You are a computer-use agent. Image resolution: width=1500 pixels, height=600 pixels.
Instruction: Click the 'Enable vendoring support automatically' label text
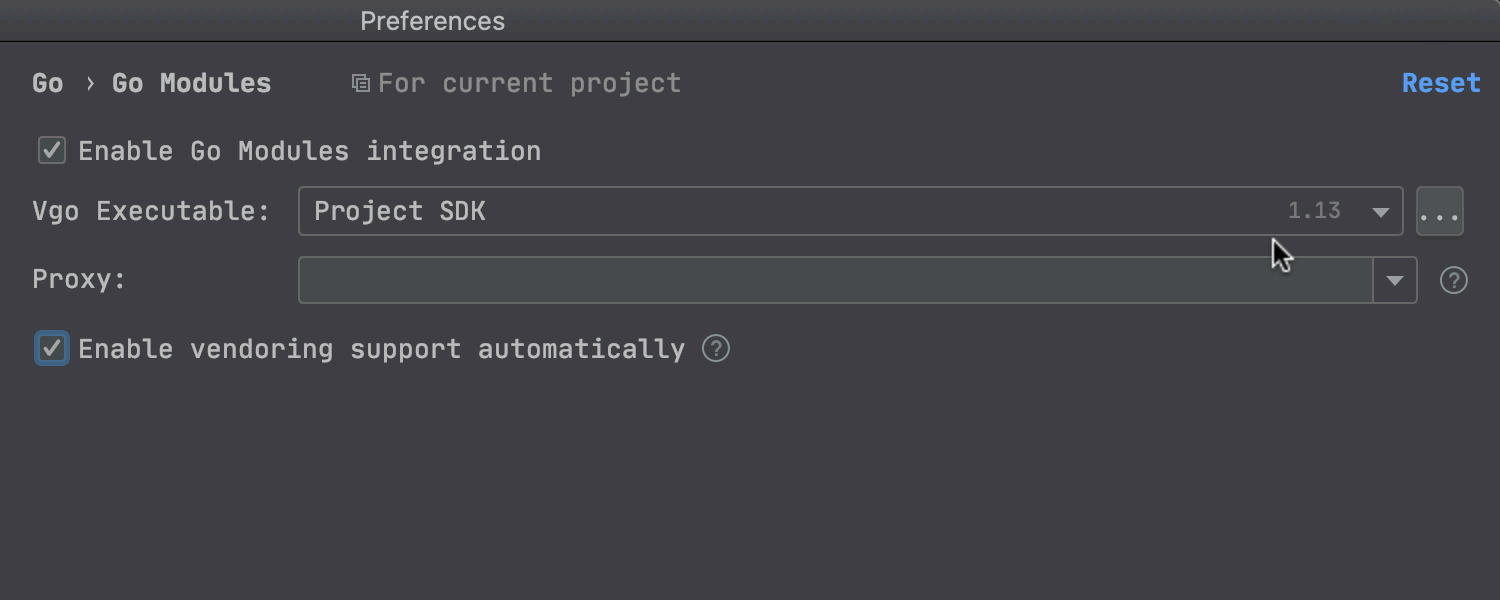click(x=381, y=349)
